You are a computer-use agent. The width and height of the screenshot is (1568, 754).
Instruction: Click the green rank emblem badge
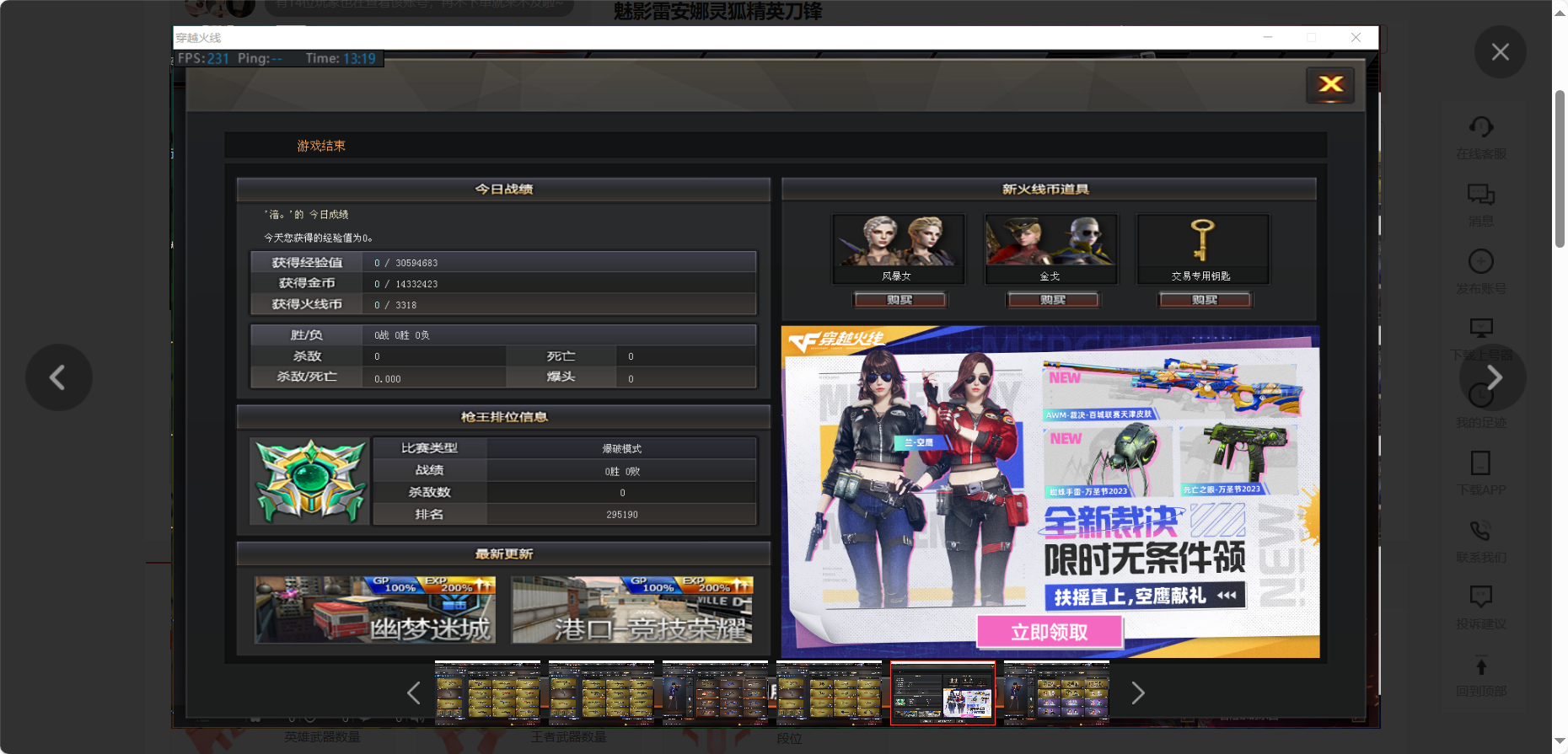(311, 481)
